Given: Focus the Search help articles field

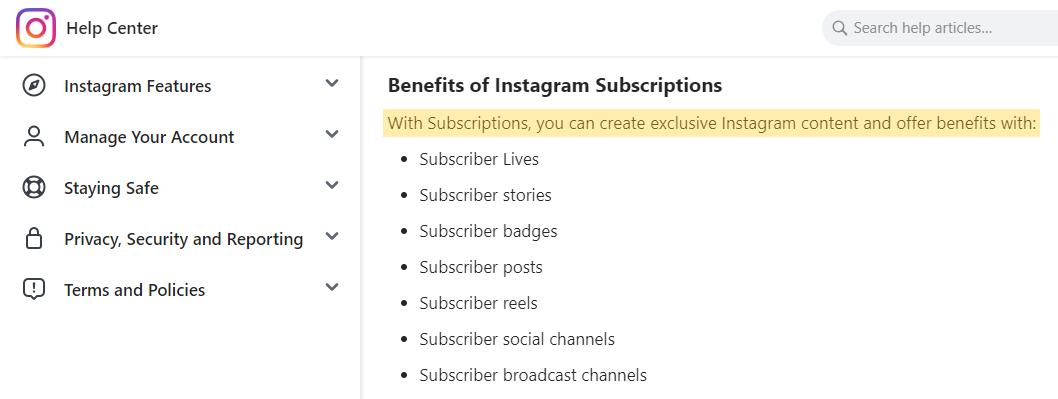Looking at the screenshot, I should pyautogui.click(x=940, y=28).
